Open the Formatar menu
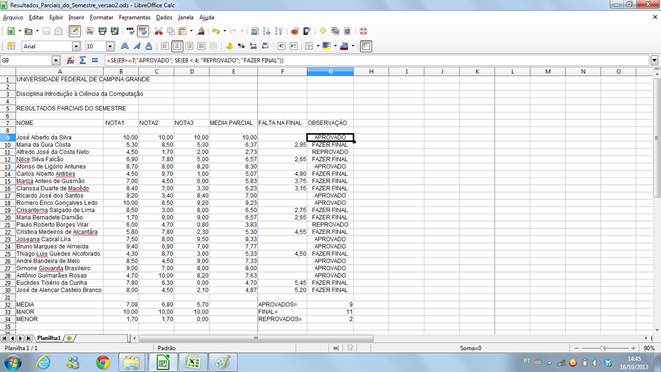 (102, 17)
